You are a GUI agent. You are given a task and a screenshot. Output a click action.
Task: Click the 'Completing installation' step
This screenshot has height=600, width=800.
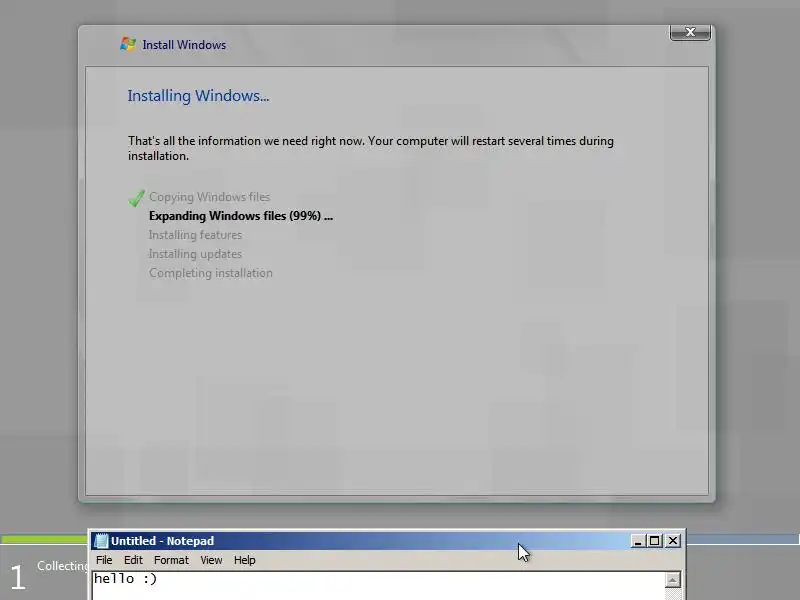[210, 273]
